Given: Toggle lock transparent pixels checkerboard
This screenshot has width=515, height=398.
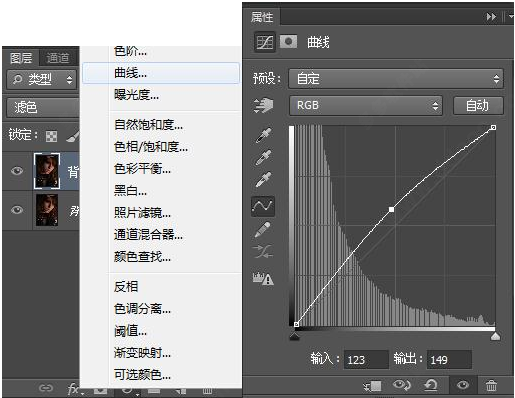Looking at the screenshot, I should tap(52, 136).
